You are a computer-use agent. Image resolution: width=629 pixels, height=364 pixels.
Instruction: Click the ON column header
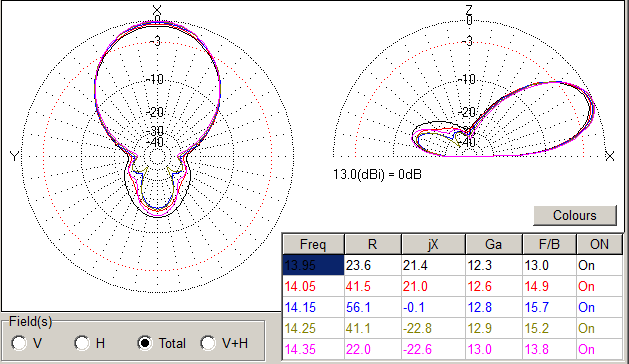click(599, 244)
